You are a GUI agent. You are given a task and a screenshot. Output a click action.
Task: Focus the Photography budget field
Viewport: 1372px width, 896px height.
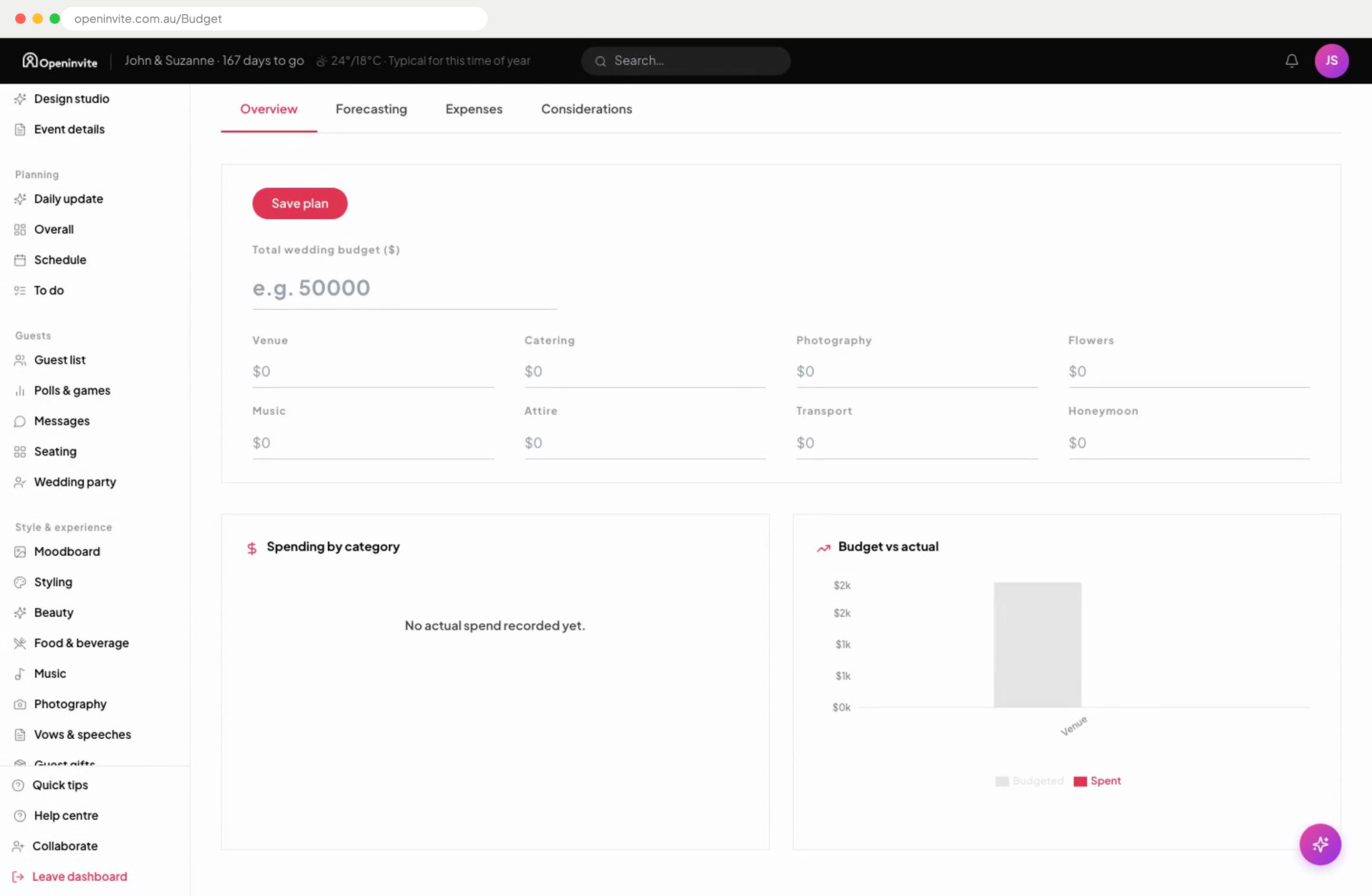coord(917,372)
